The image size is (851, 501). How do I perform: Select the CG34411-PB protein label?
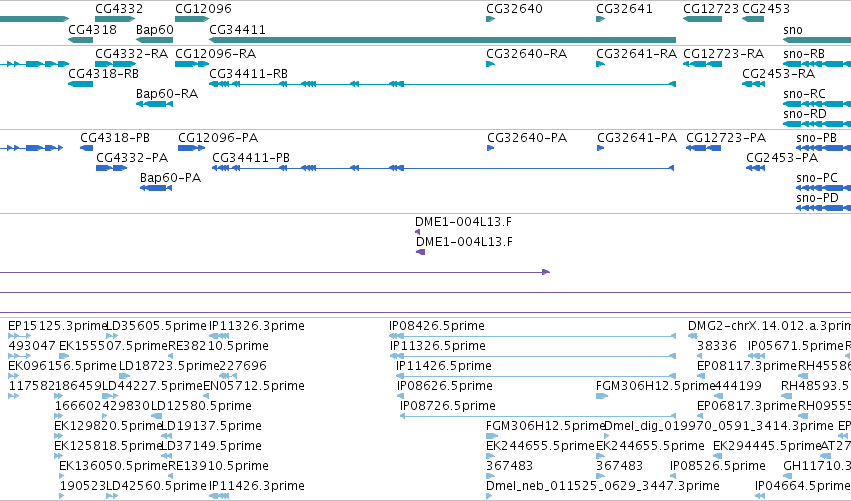pos(251,158)
